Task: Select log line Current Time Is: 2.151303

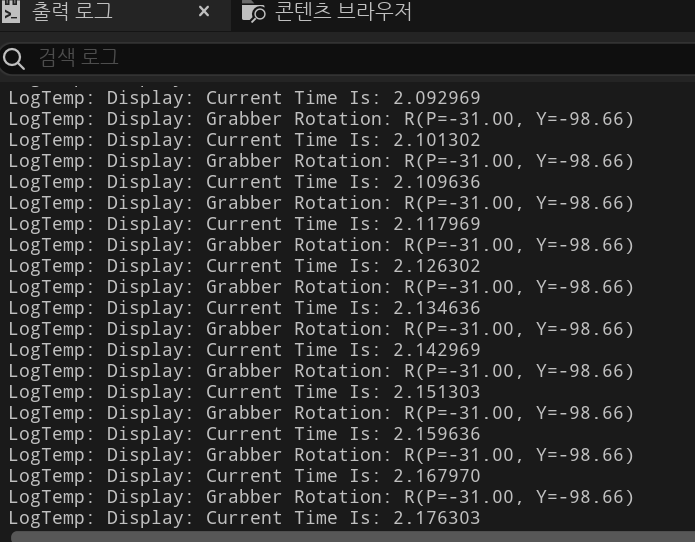Action: tap(244, 392)
